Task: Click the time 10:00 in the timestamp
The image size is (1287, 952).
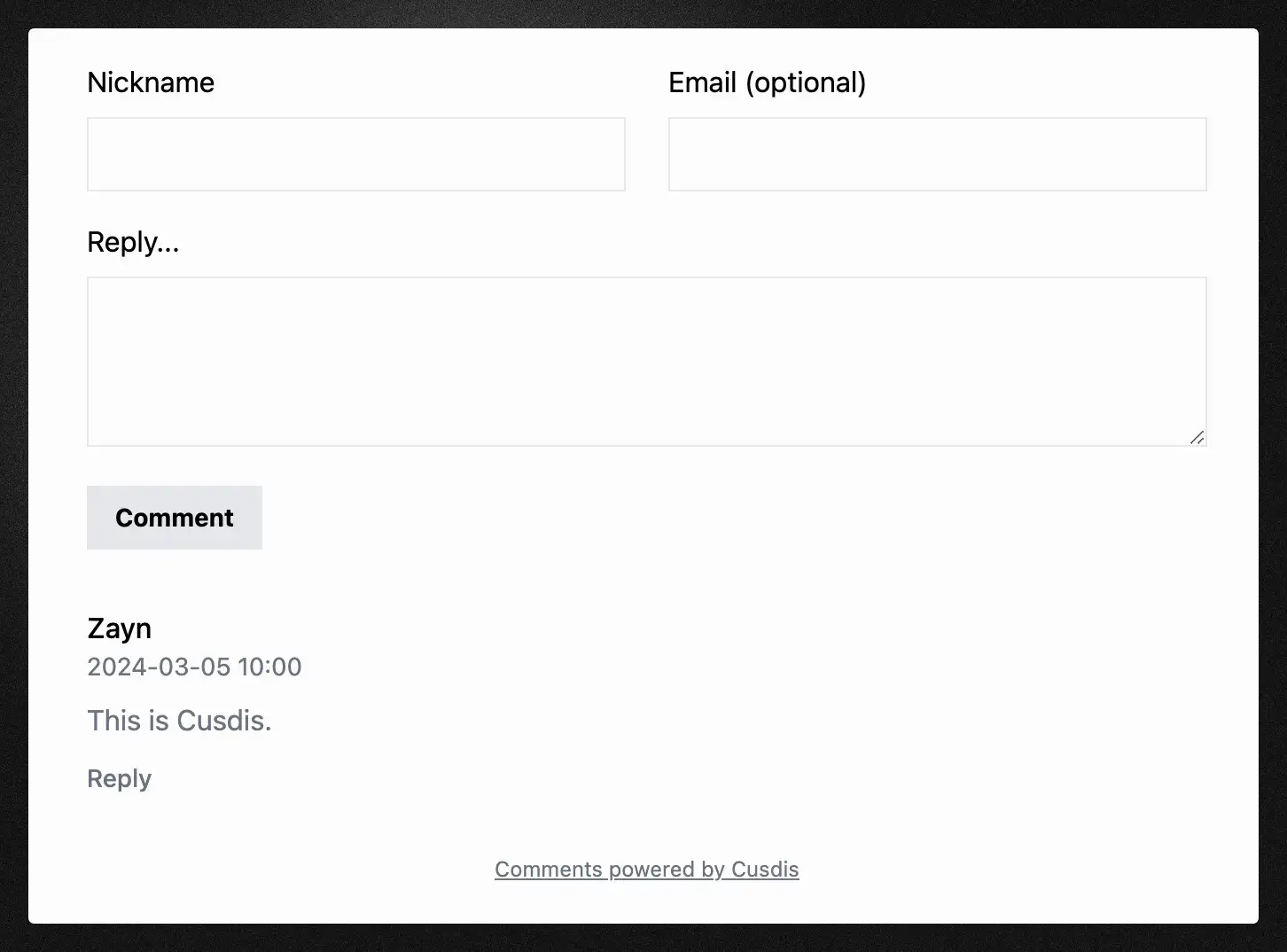Action: click(x=269, y=667)
